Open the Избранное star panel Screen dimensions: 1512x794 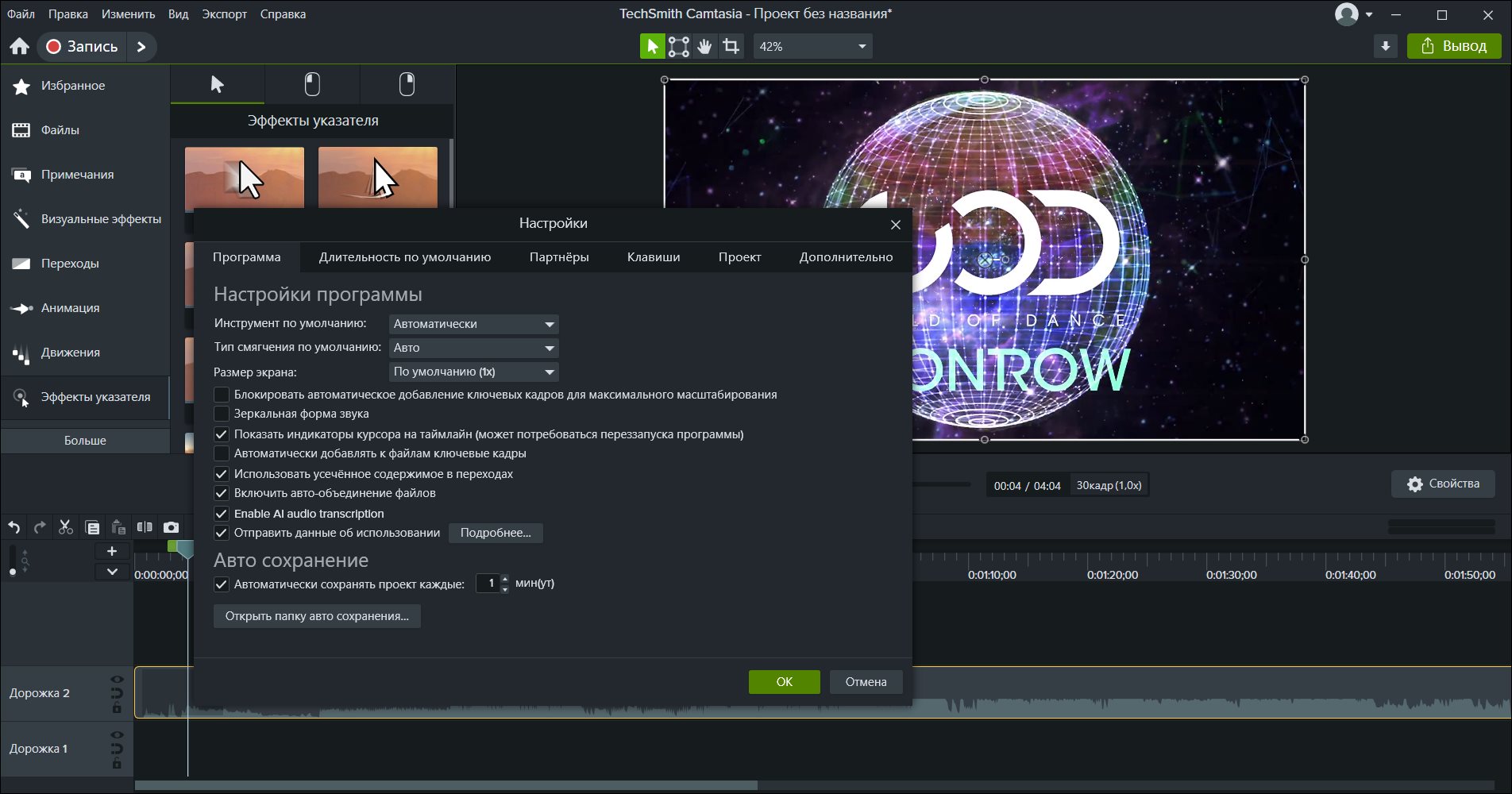pyautogui.click(x=85, y=86)
